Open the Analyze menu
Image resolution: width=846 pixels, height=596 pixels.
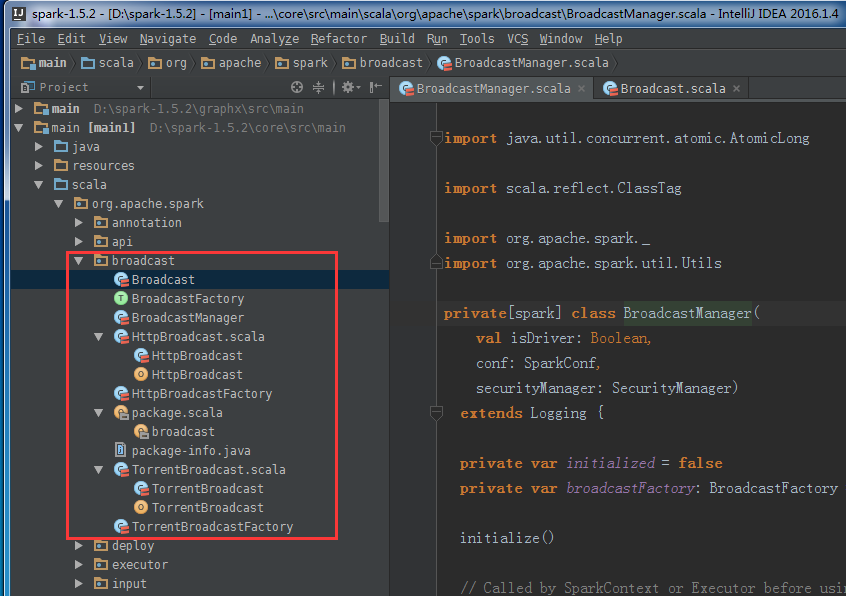click(274, 39)
